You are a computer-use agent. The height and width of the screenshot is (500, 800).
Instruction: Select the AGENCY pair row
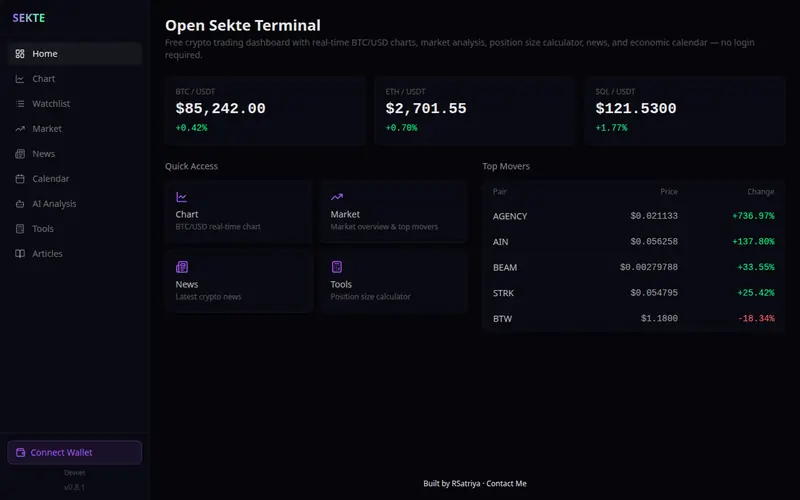(633, 216)
